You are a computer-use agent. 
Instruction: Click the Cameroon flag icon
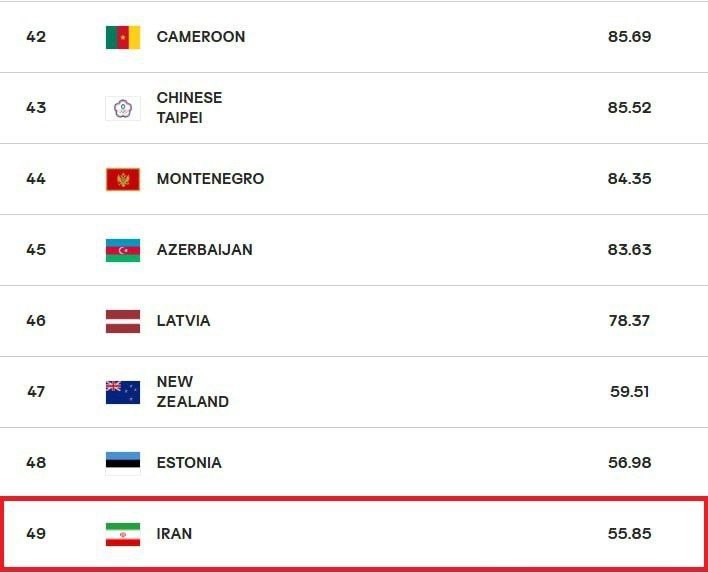pyautogui.click(x=123, y=37)
